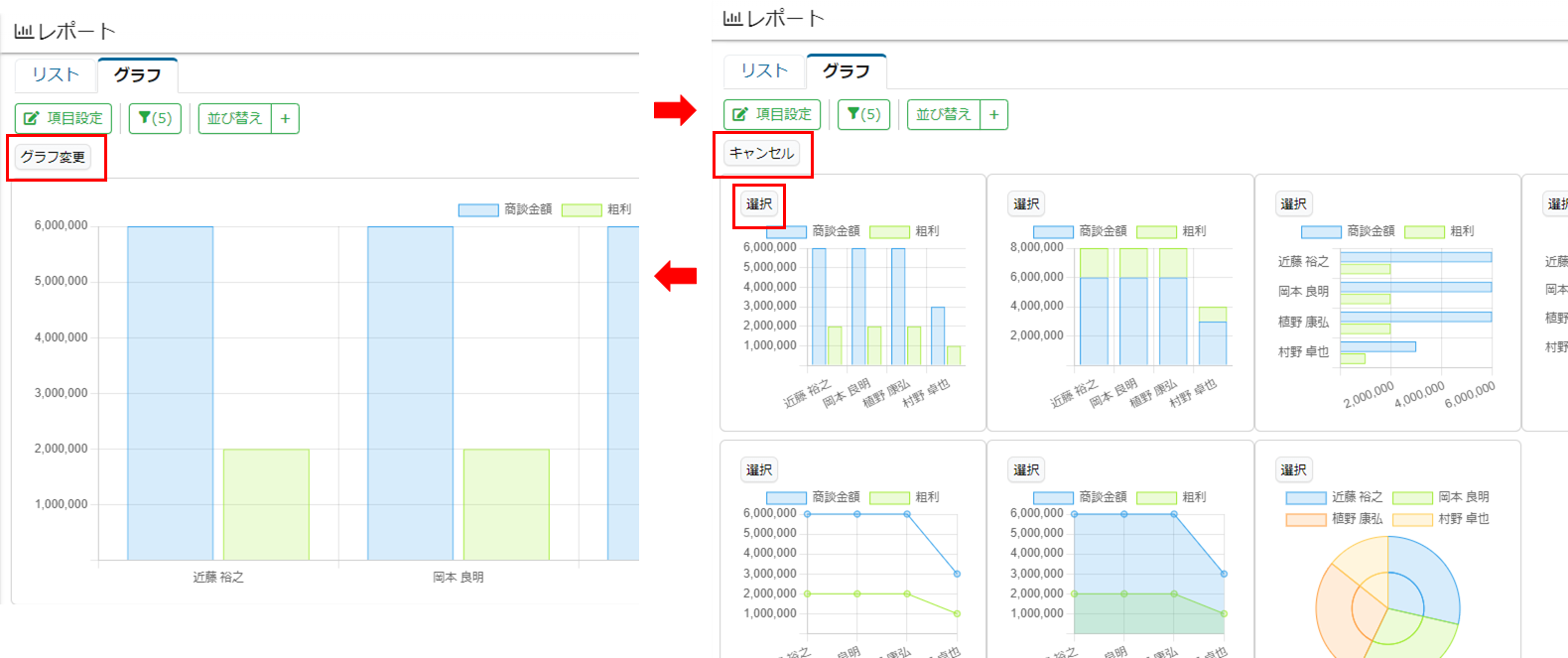The width and height of the screenshot is (1568, 658).
Task: Open 項目設定 in the left report view
Action: pos(64,118)
